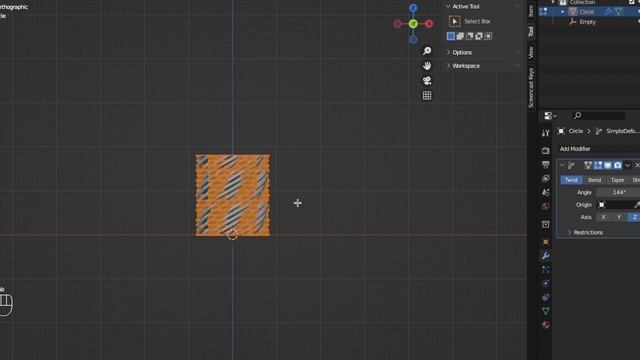Screen dimensions: 640x360
Task: Open the View Layer properties tab icon
Action: tap(545, 178)
